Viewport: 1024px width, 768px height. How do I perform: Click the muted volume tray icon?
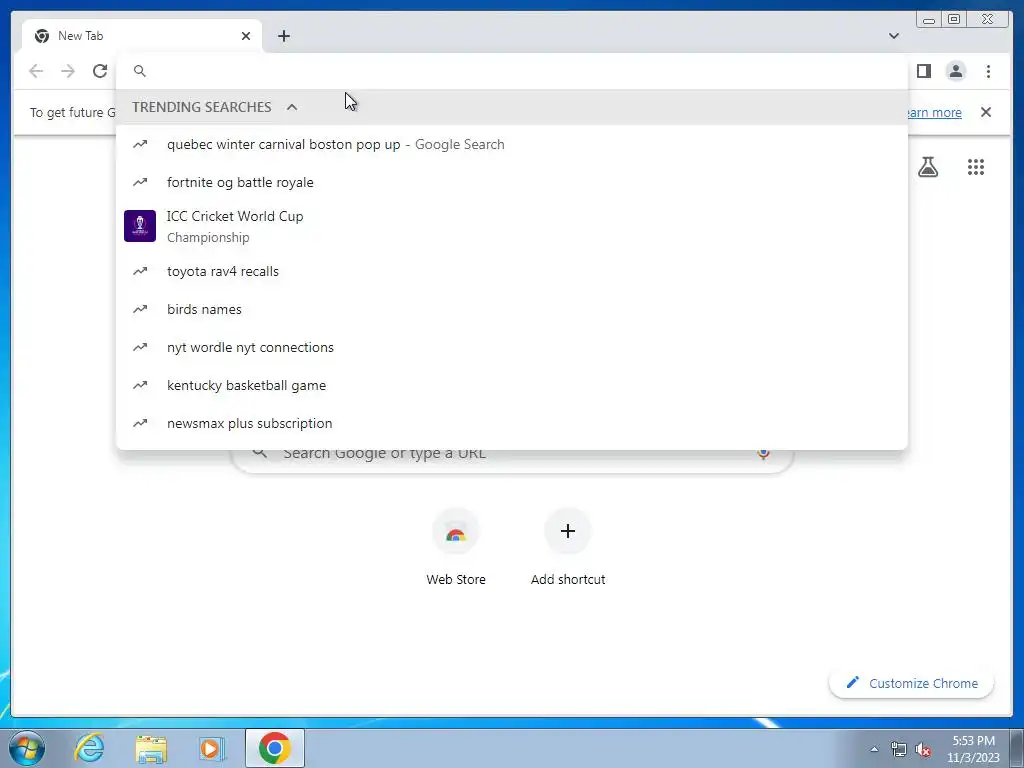click(923, 749)
